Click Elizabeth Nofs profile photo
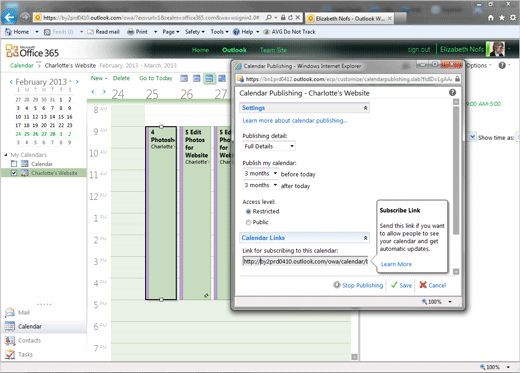Image resolution: width=520 pixels, height=373 pixels. [495, 49]
